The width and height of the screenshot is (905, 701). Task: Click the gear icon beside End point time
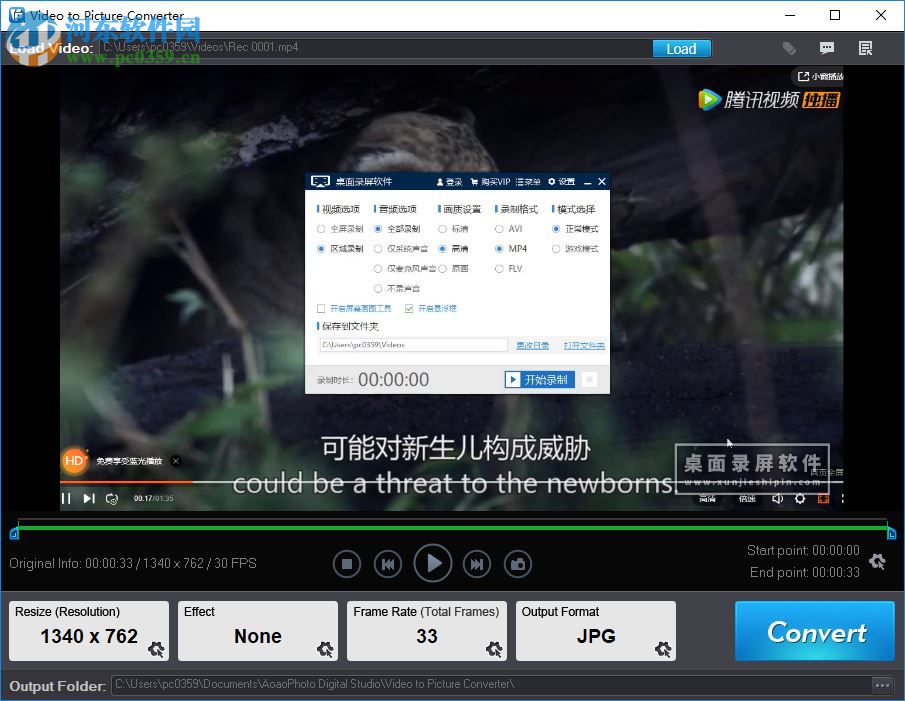coord(877,562)
